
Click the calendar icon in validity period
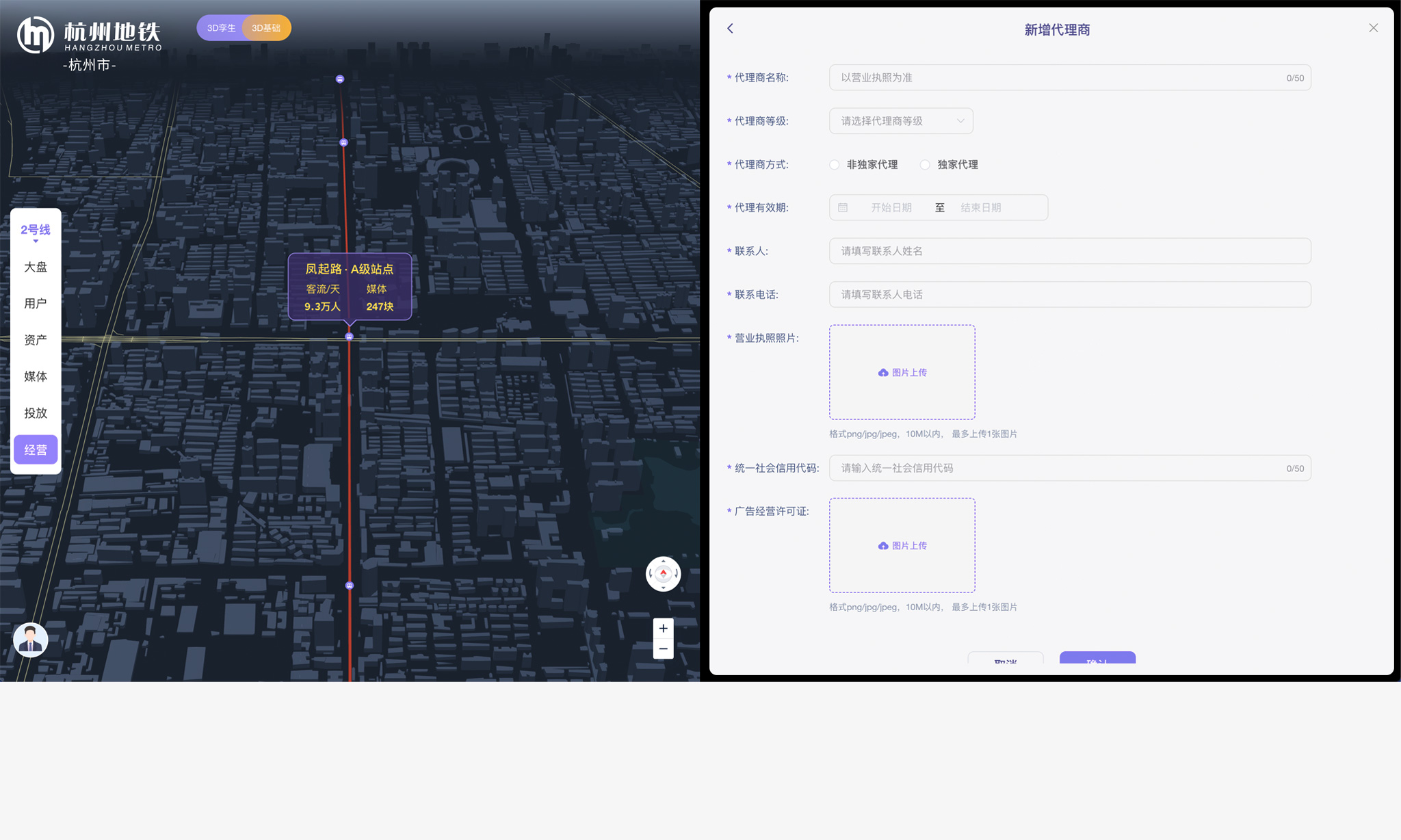pos(843,207)
